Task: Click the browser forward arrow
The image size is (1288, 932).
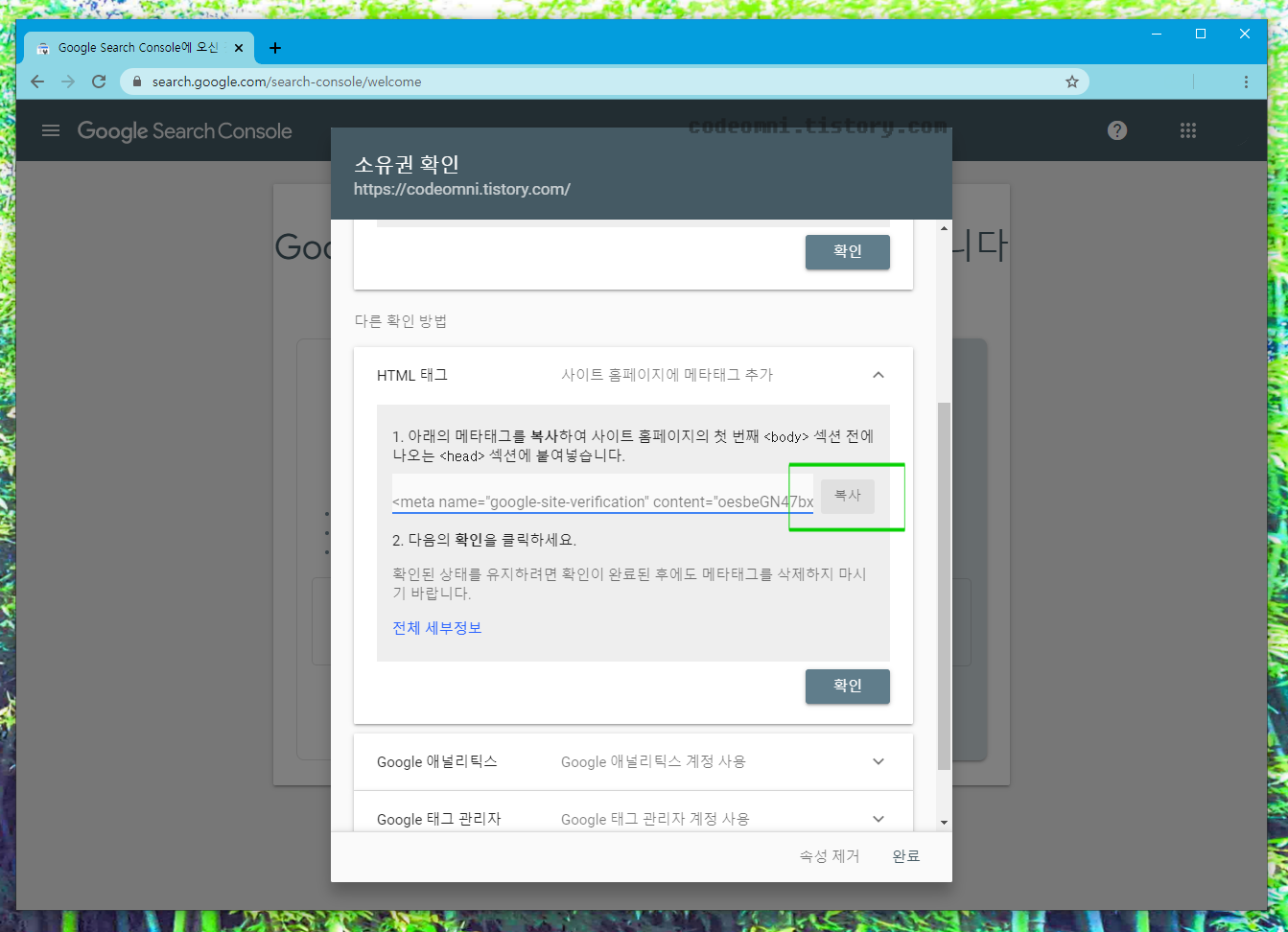Action: (x=68, y=82)
